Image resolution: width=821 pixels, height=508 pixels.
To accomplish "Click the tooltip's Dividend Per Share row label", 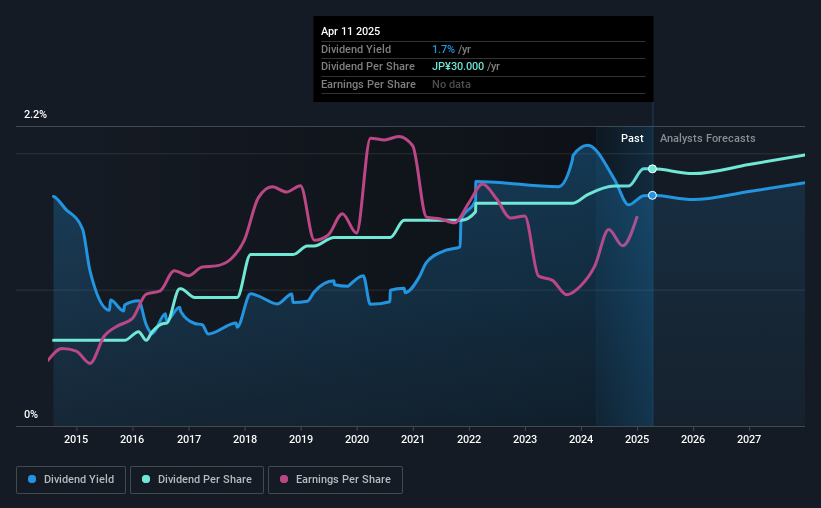I will click(x=368, y=67).
